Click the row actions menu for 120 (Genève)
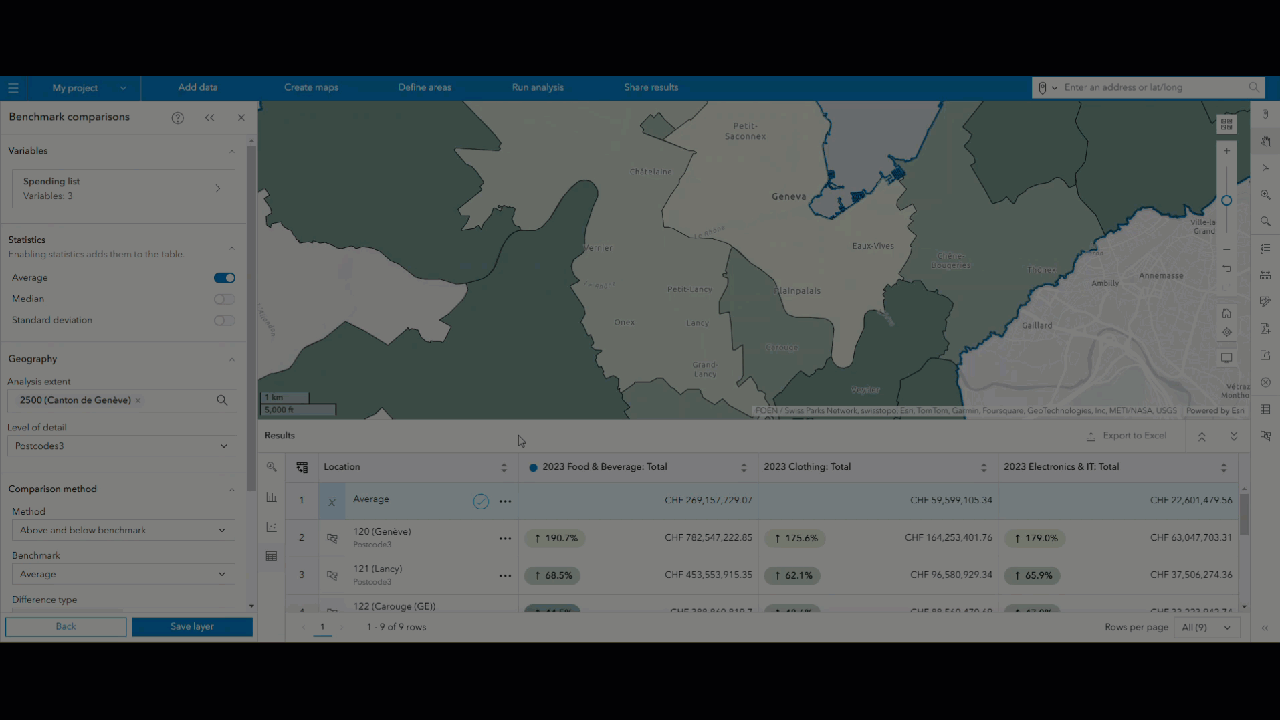The width and height of the screenshot is (1280, 720). coord(505,538)
